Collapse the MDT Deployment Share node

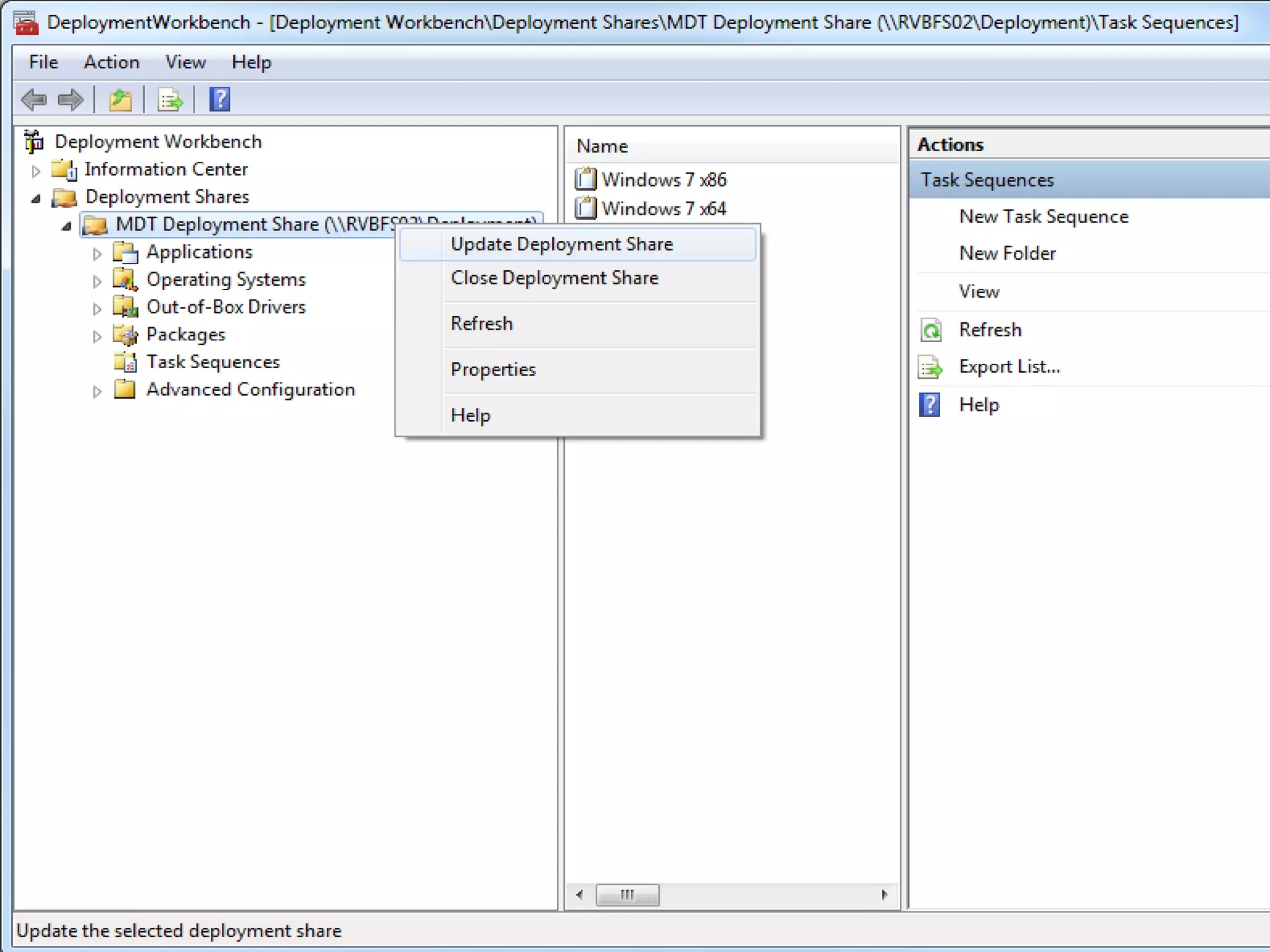pyautogui.click(x=67, y=226)
